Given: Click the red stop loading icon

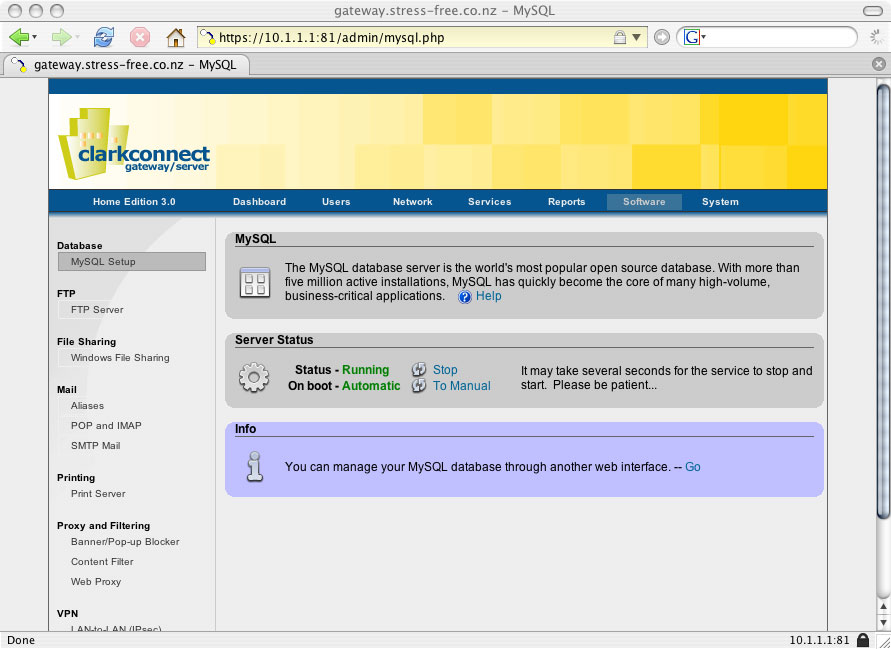Looking at the screenshot, I should point(140,38).
